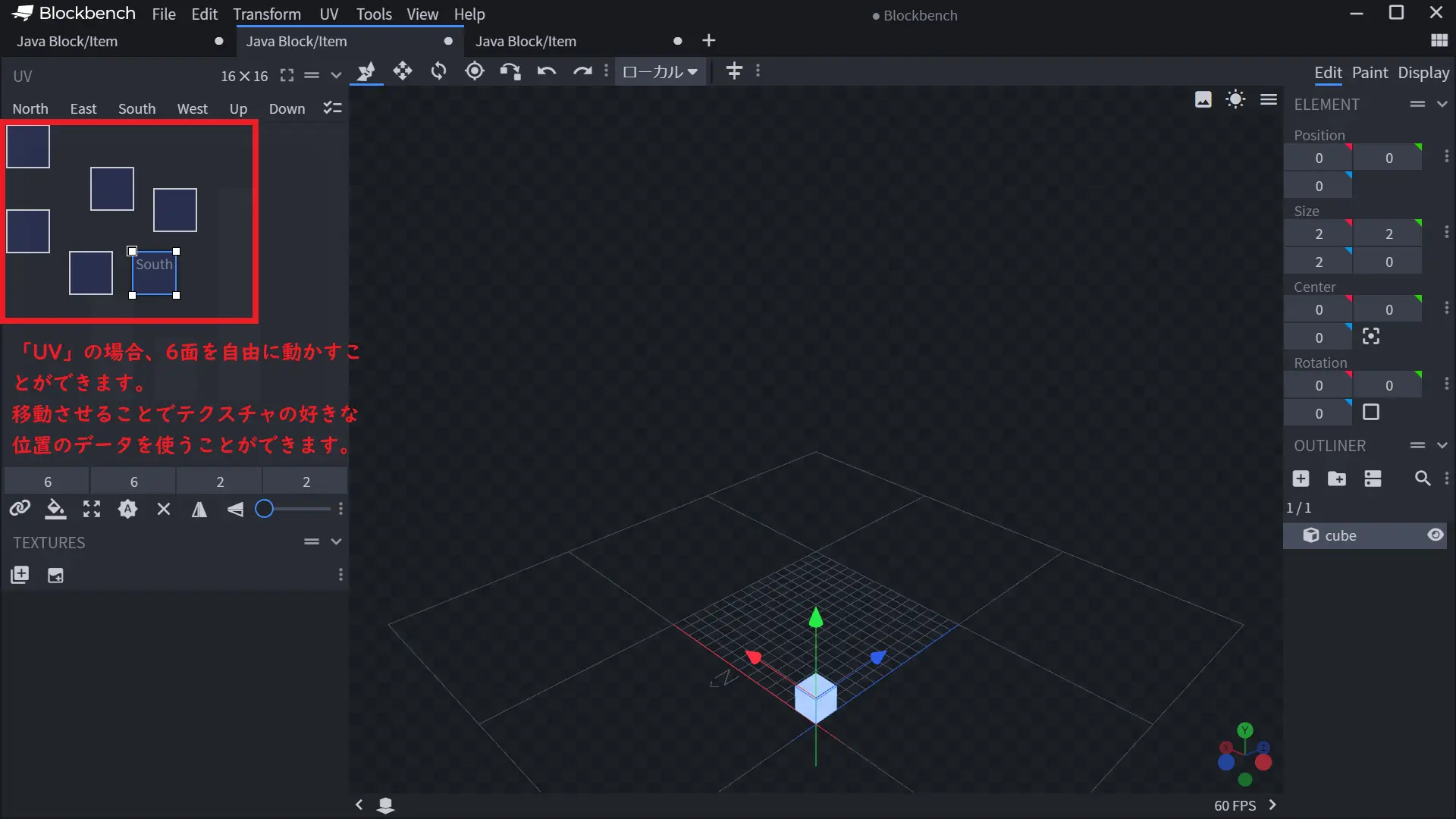This screenshot has width=1456, height=819.
Task: Switch to the Paint mode tab
Action: tap(1370, 73)
